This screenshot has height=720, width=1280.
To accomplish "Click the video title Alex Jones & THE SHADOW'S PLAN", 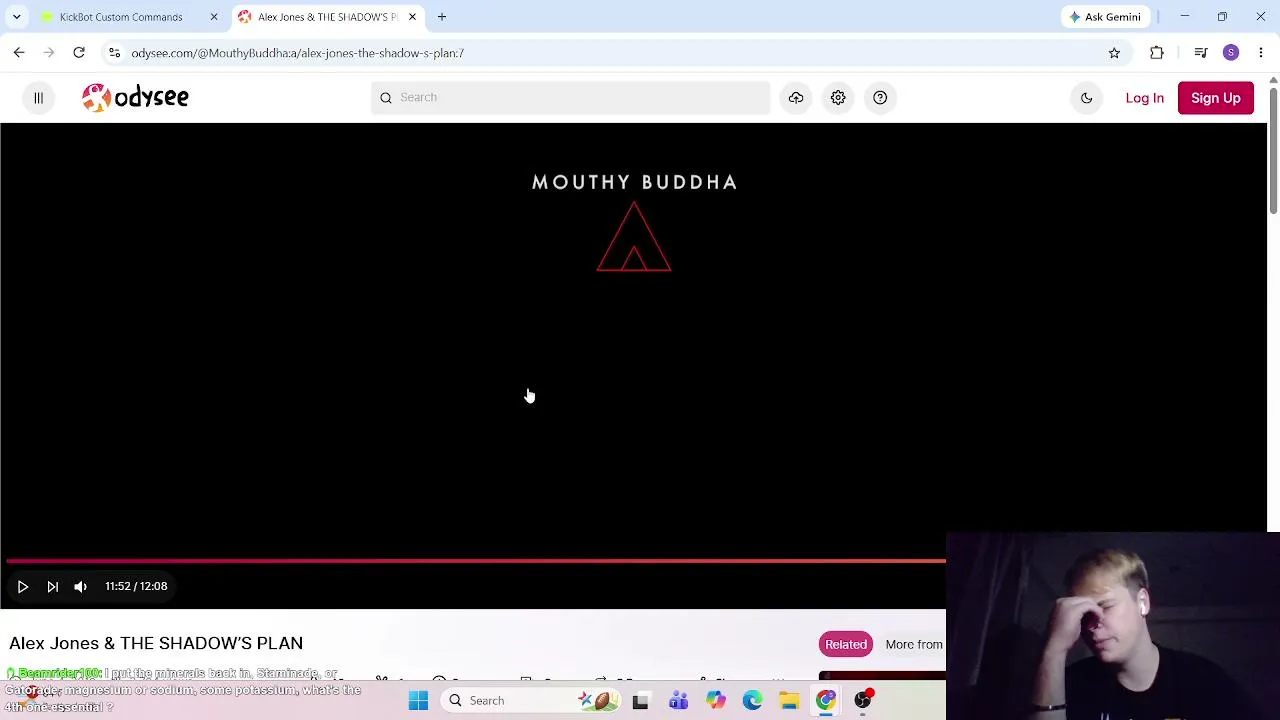I will [x=156, y=643].
